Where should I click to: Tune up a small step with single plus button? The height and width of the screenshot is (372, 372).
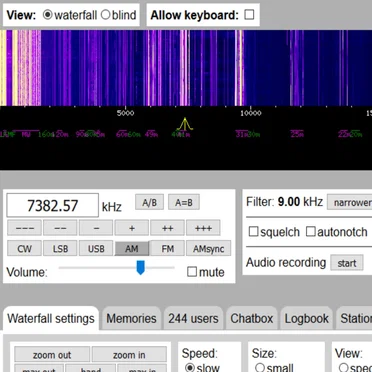coord(132,228)
